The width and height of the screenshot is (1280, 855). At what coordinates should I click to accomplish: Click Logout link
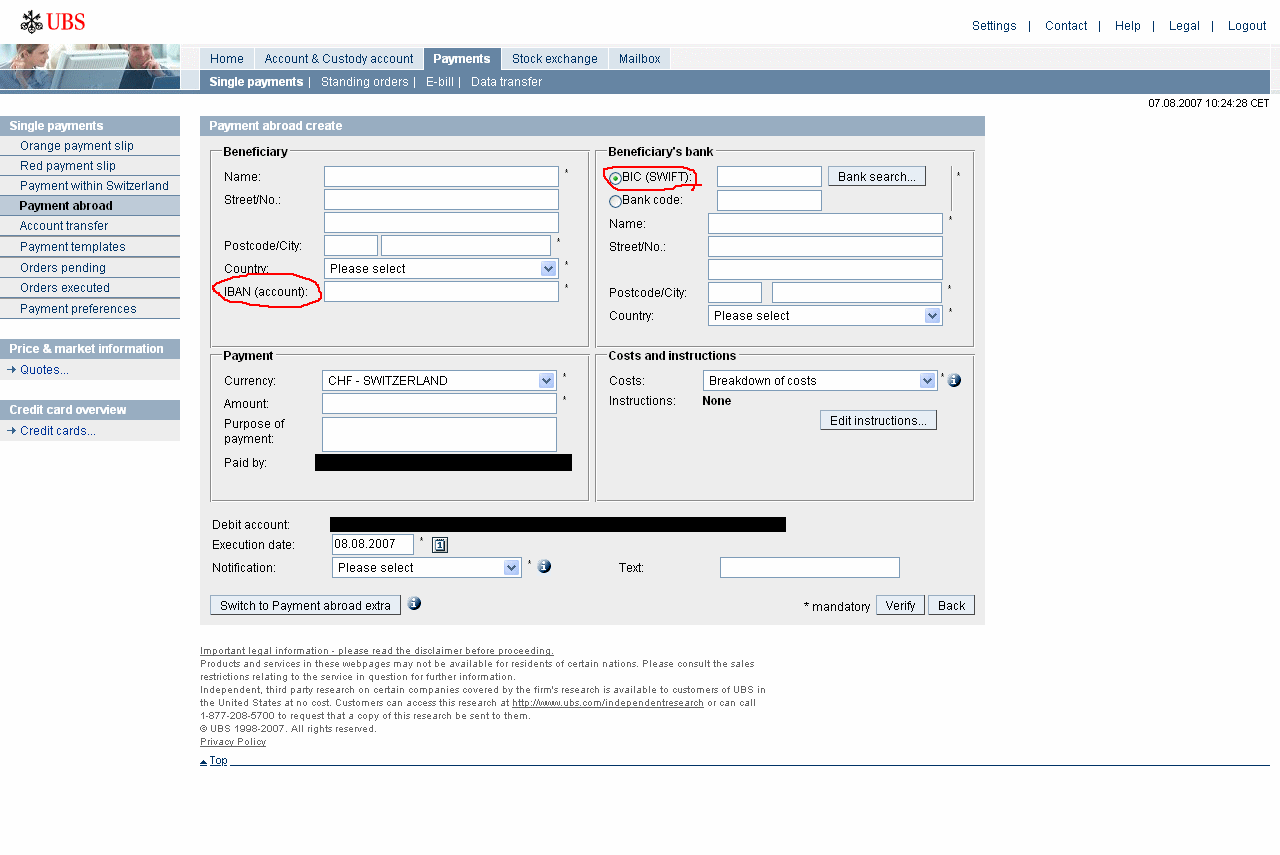[1247, 26]
